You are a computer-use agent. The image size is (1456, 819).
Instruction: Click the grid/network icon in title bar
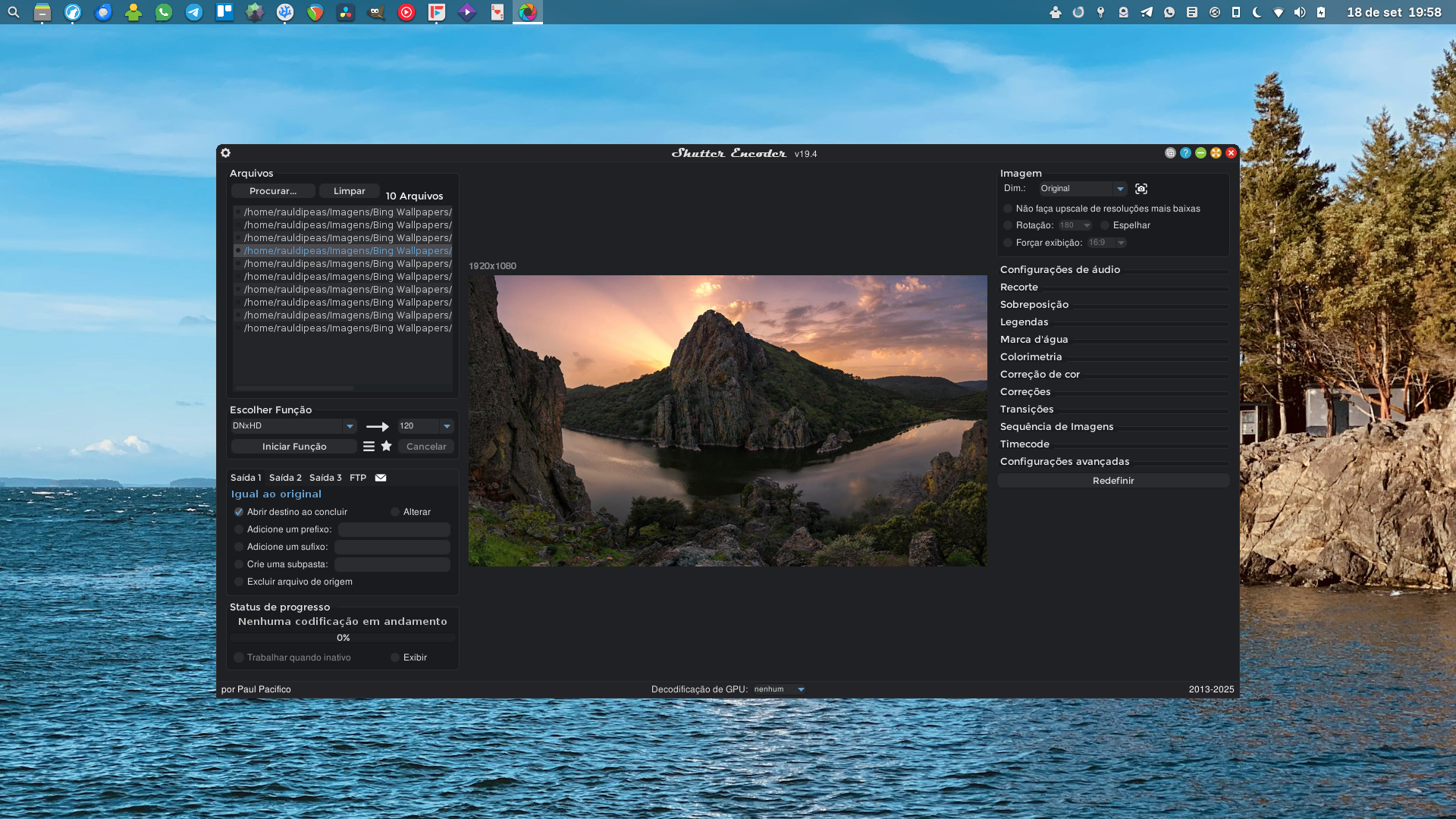tap(1170, 153)
